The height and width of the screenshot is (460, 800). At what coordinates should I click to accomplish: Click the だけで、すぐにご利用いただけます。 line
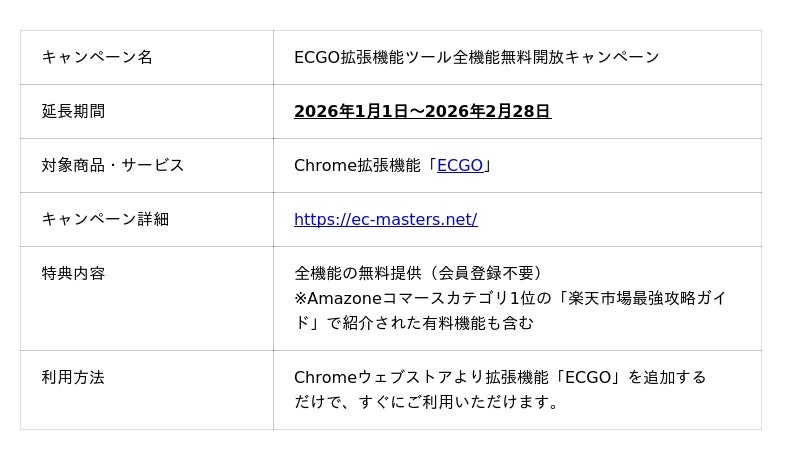tap(426, 403)
